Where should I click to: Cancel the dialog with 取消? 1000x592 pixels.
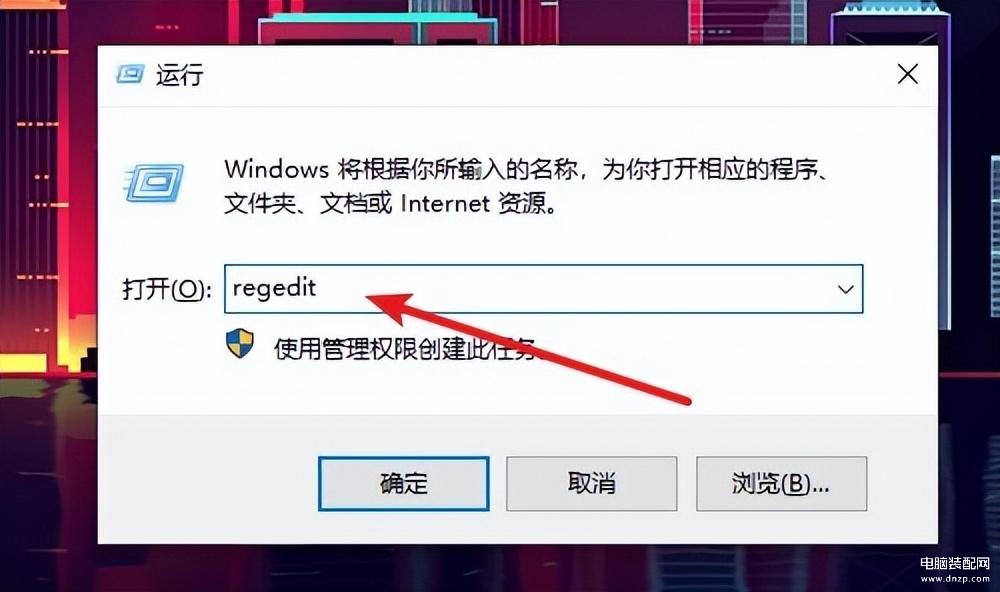coord(592,484)
